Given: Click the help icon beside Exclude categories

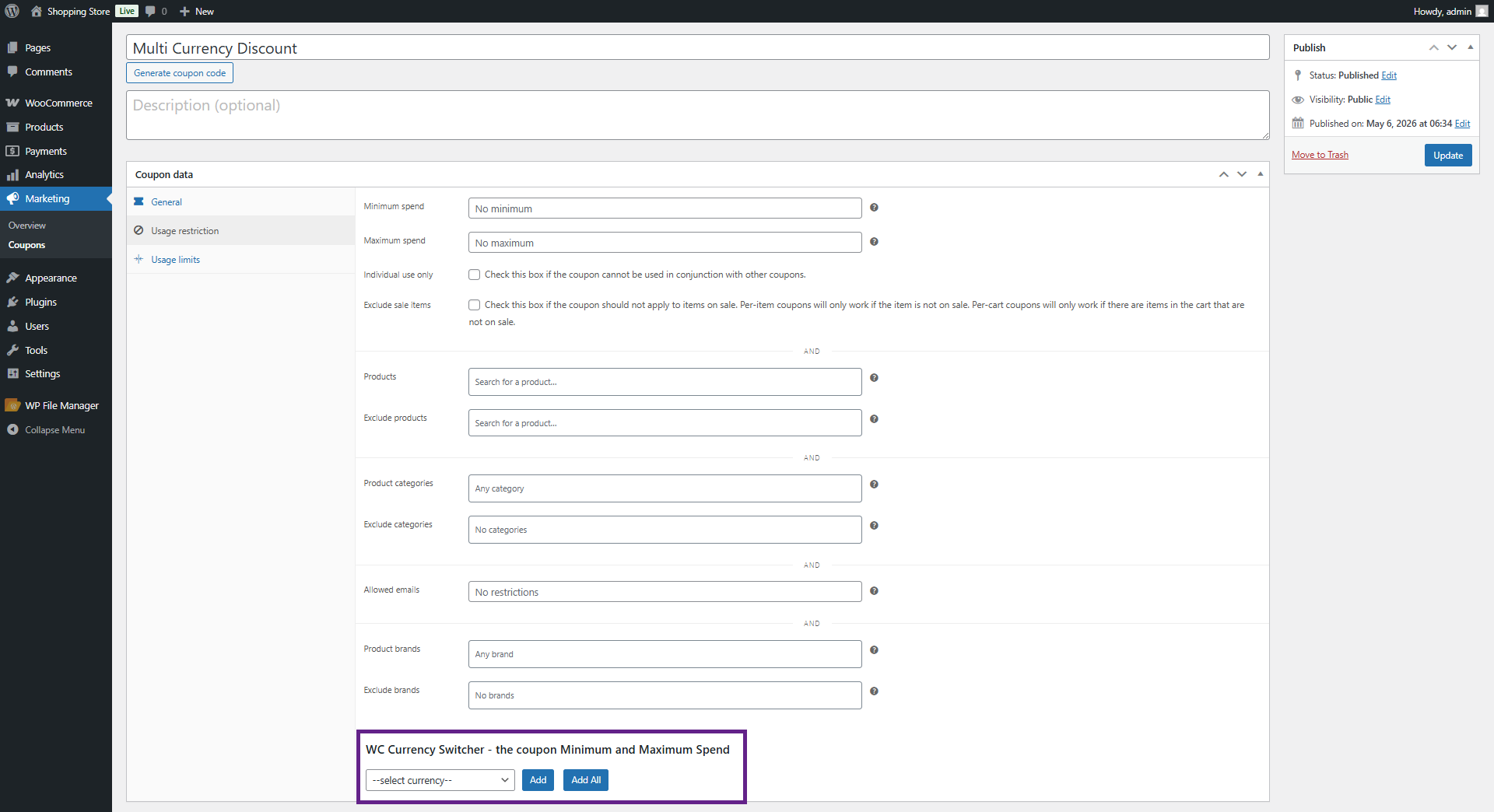Looking at the screenshot, I should coord(874,526).
